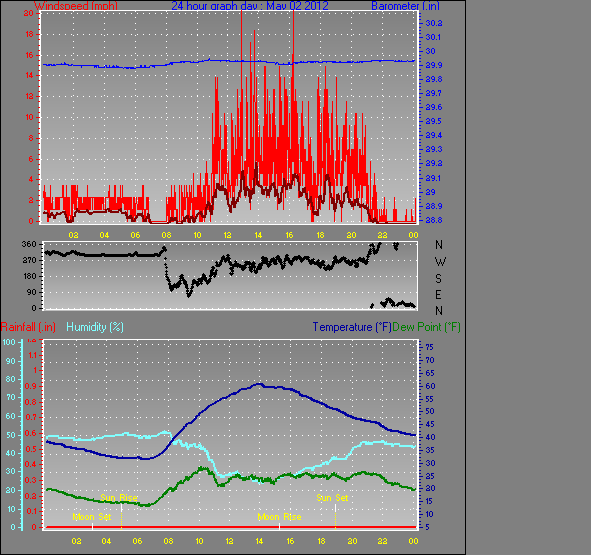This screenshot has height=555, width=591.
Task: Click the top N compass letter beside 360
Action: coord(439,245)
